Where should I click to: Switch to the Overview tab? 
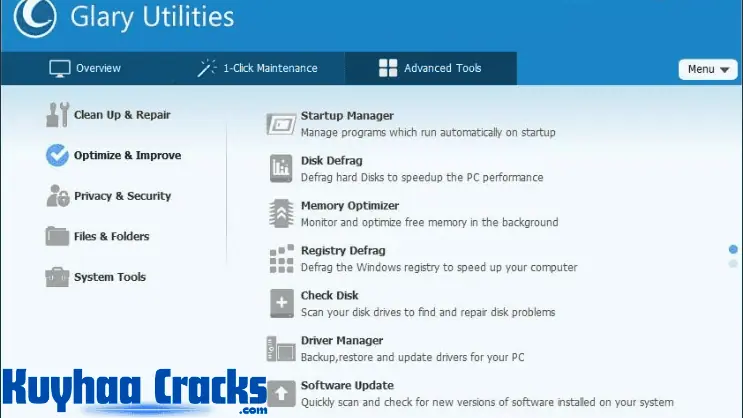(85, 68)
